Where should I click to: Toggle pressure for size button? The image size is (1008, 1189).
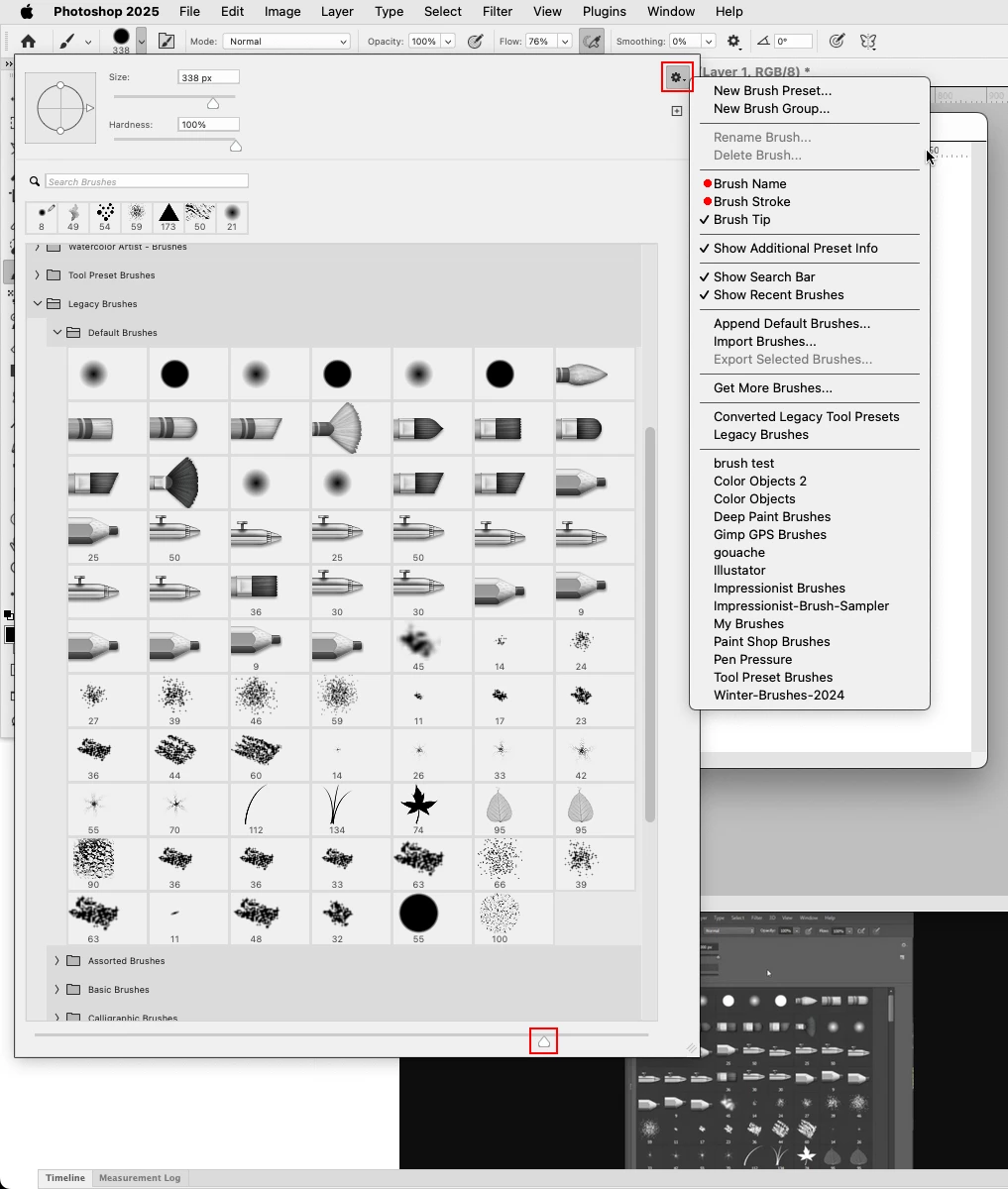pos(837,42)
